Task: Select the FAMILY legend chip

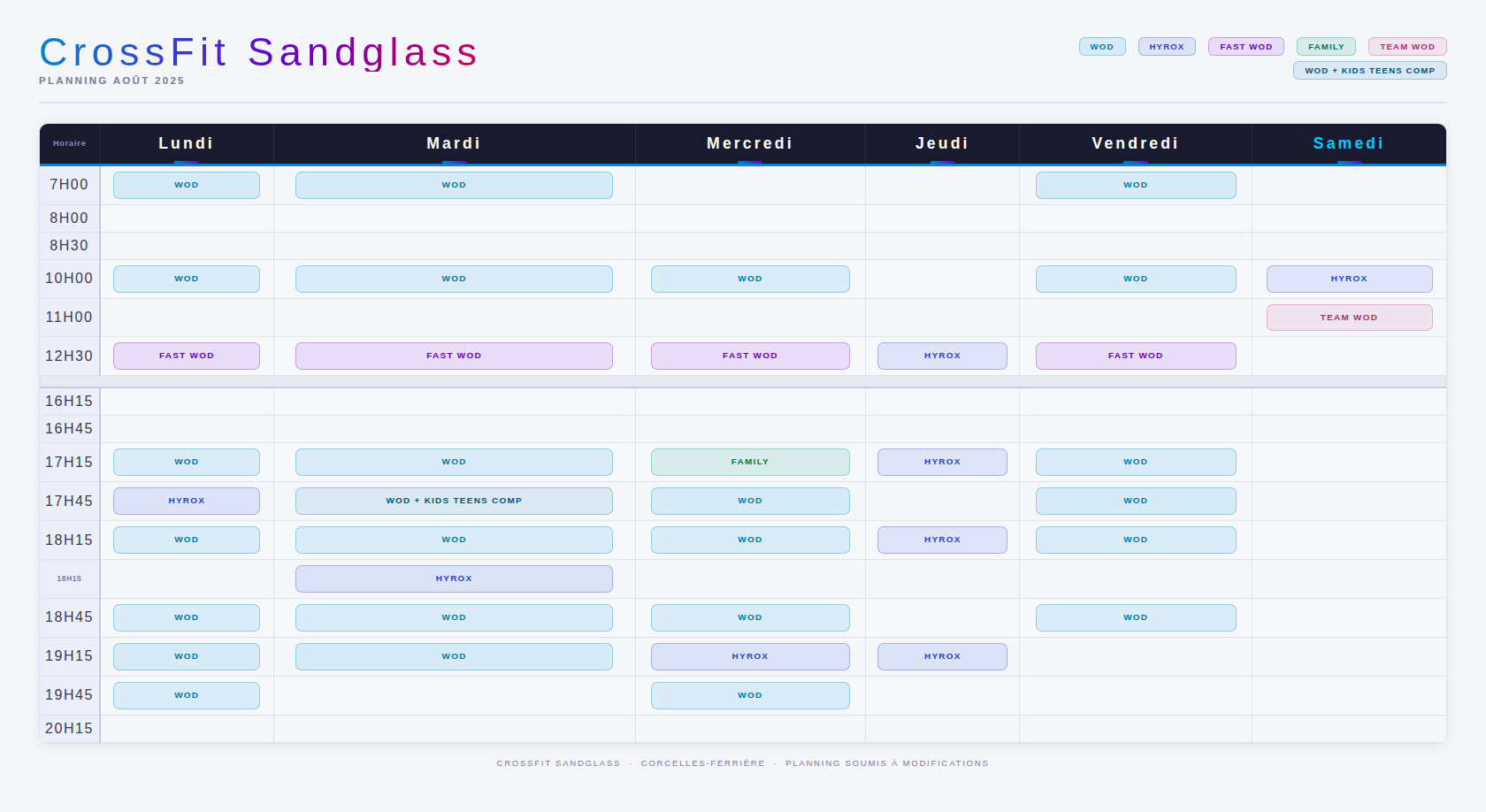Action: [1326, 47]
